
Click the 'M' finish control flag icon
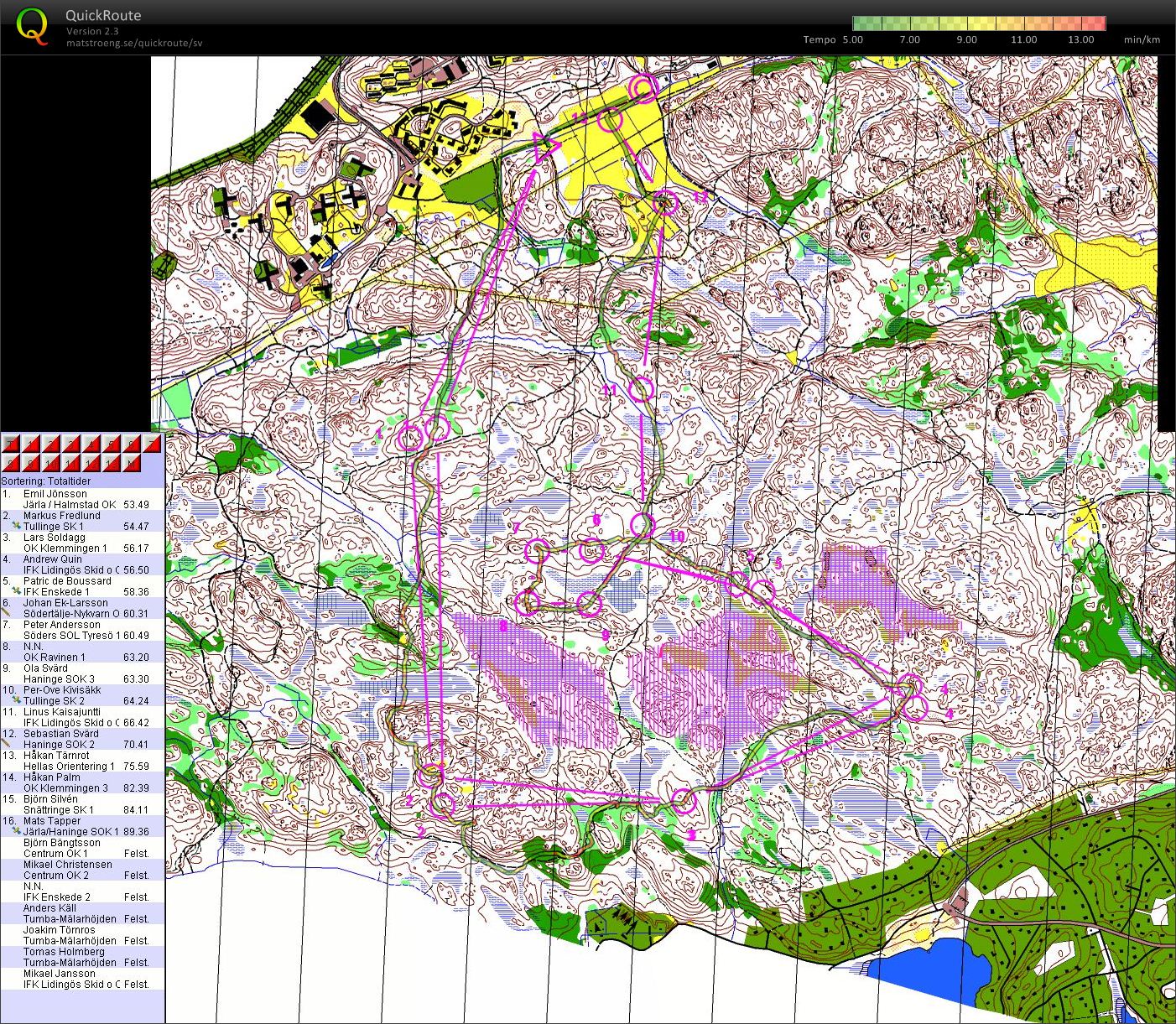pos(132,463)
